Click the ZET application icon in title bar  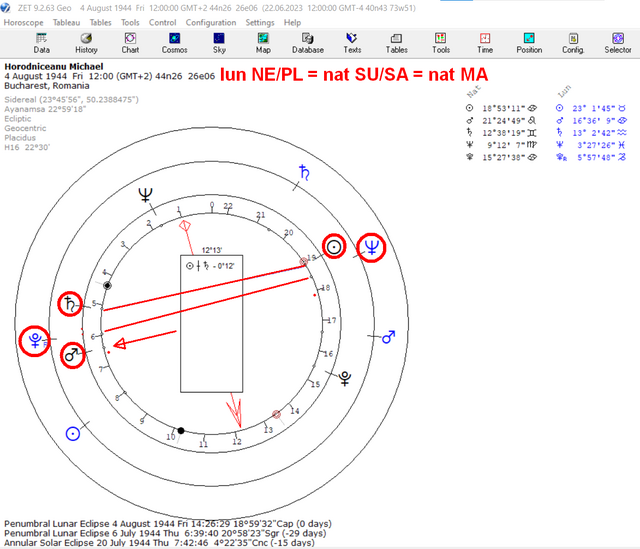click(5, 8)
